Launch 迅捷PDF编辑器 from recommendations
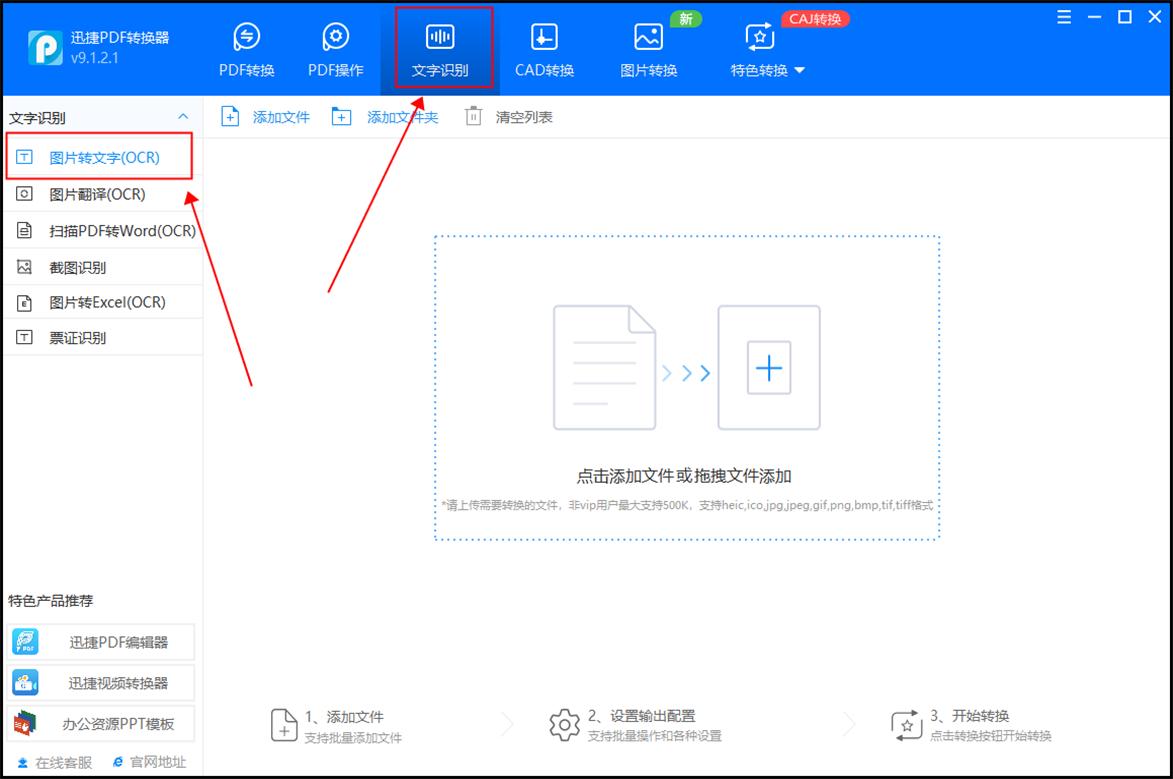Image resolution: width=1173 pixels, height=779 pixels. (100, 641)
